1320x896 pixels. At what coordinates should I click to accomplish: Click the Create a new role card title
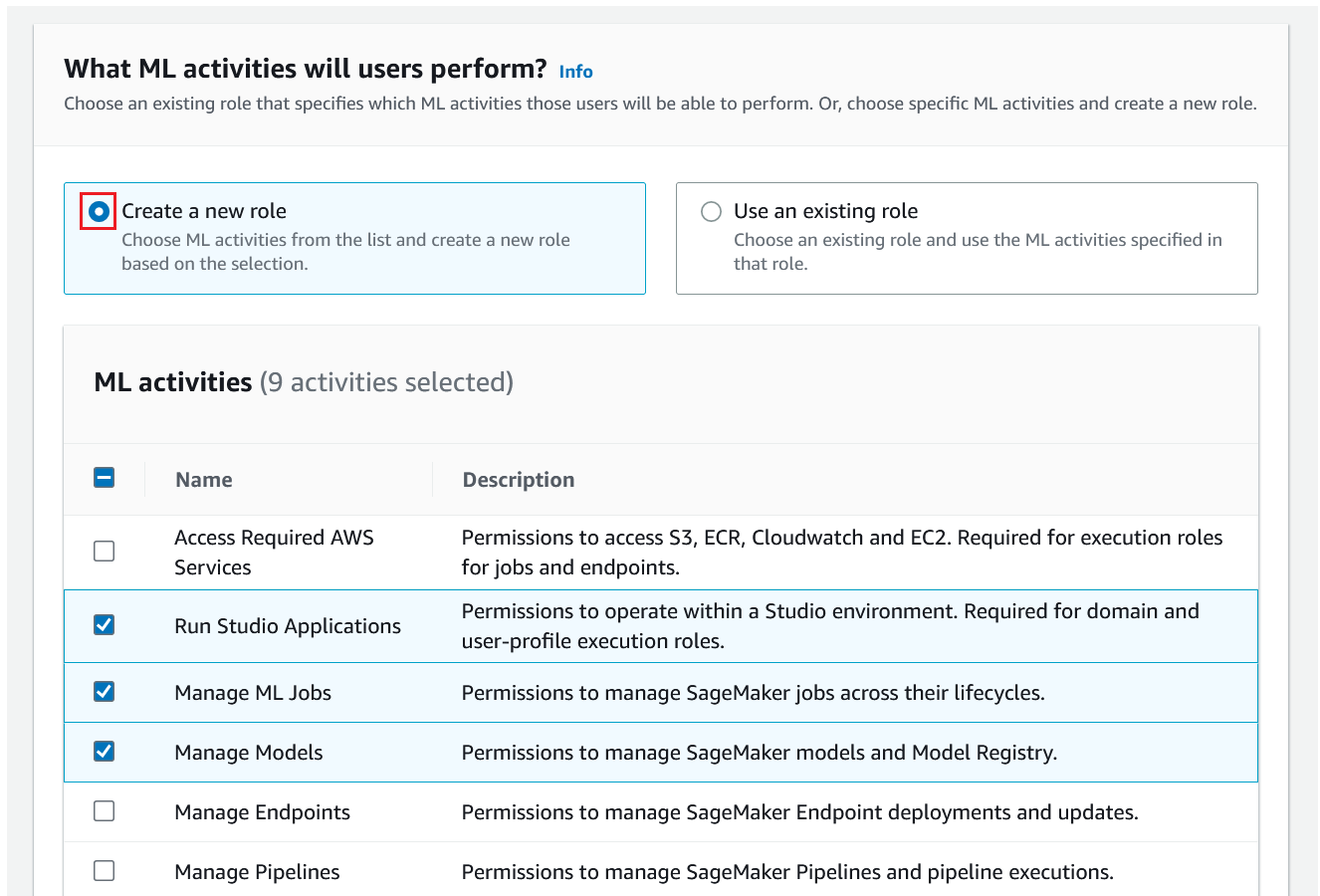204,211
